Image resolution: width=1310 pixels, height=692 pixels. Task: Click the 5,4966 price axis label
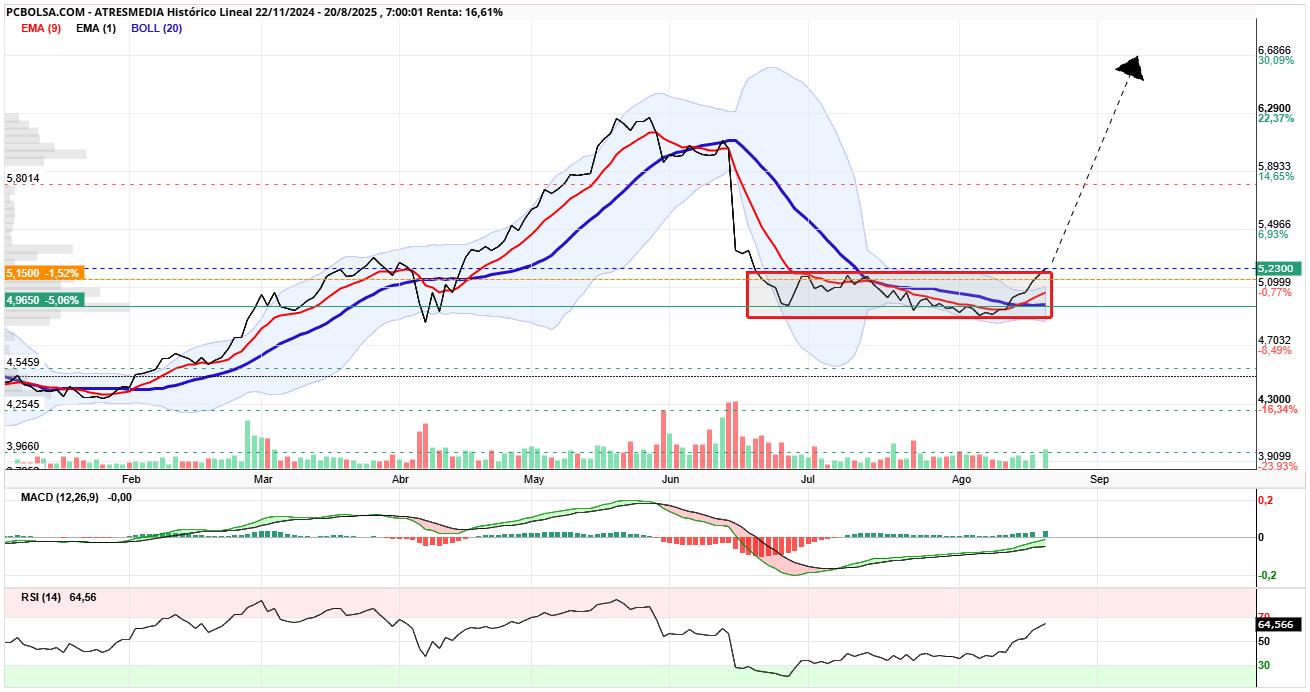click(x=1274, y=224)
